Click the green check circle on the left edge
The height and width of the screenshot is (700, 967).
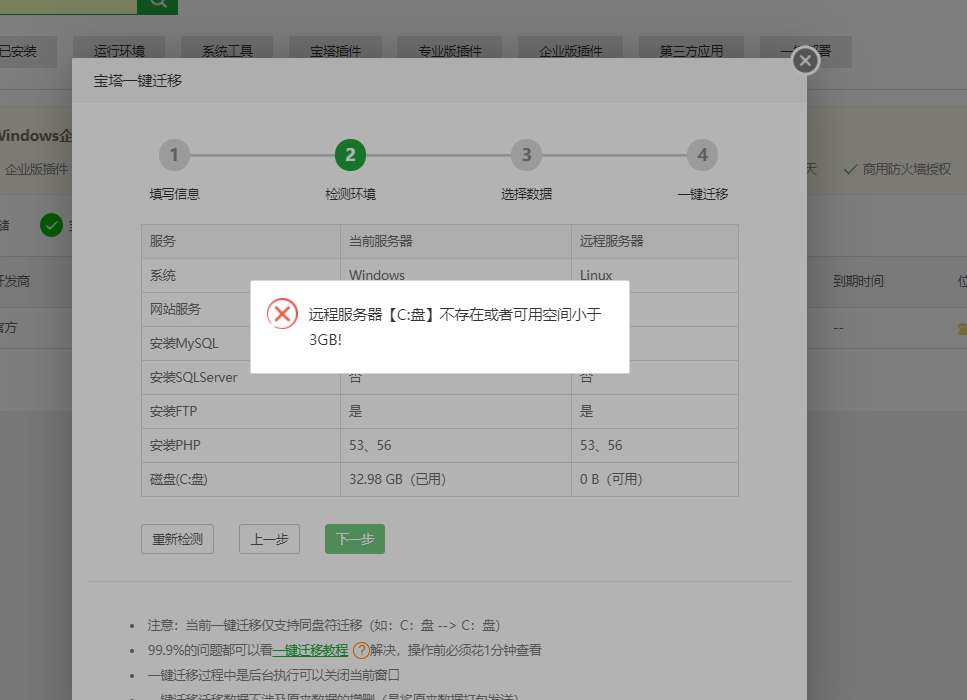point(51,225)
